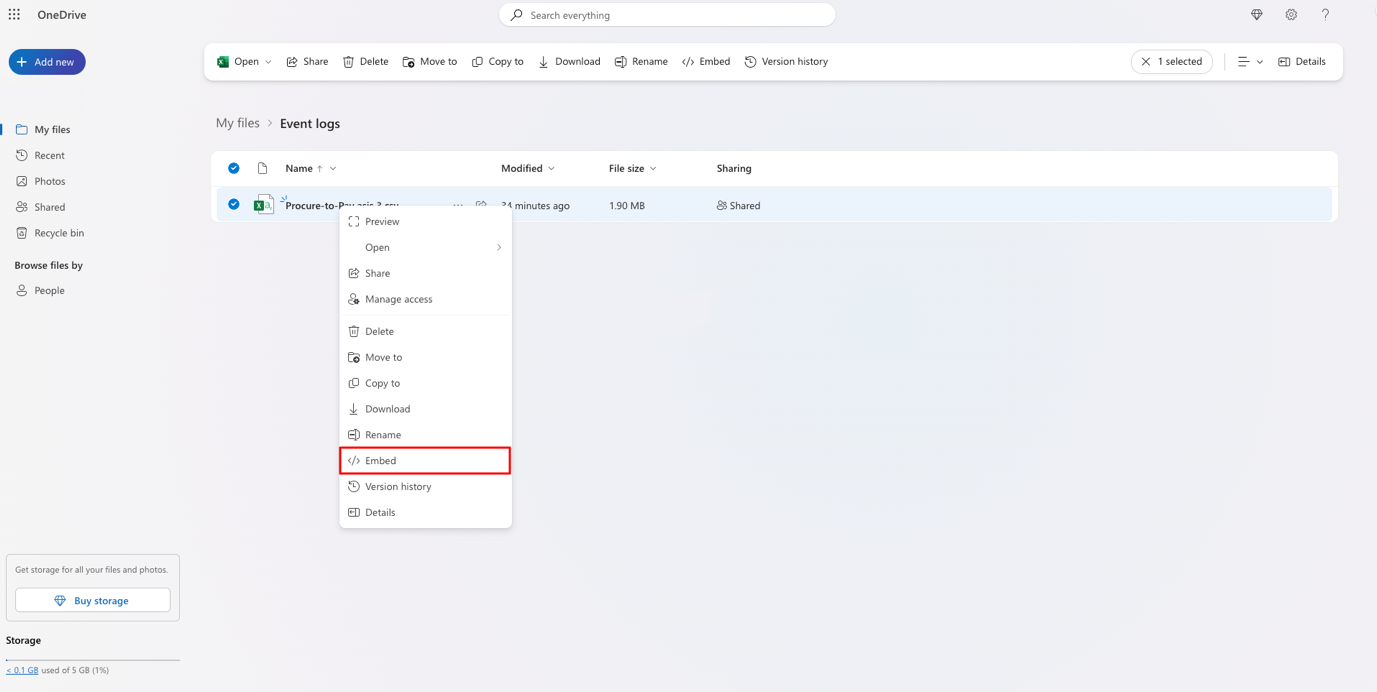Click the Buy storage button
This screenshot has width=1377, height=692.
click(x=92, y=600)
